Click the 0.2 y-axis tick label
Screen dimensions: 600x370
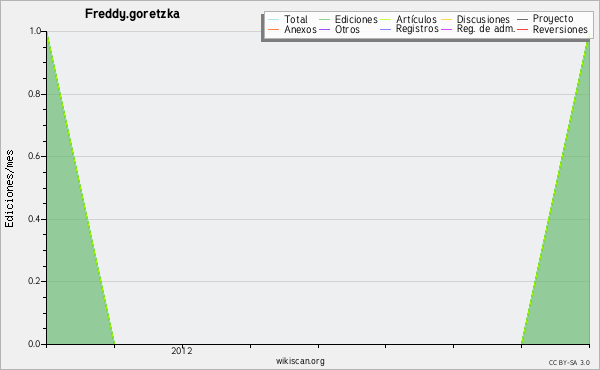pyautogui.click(x=34, y=281)
